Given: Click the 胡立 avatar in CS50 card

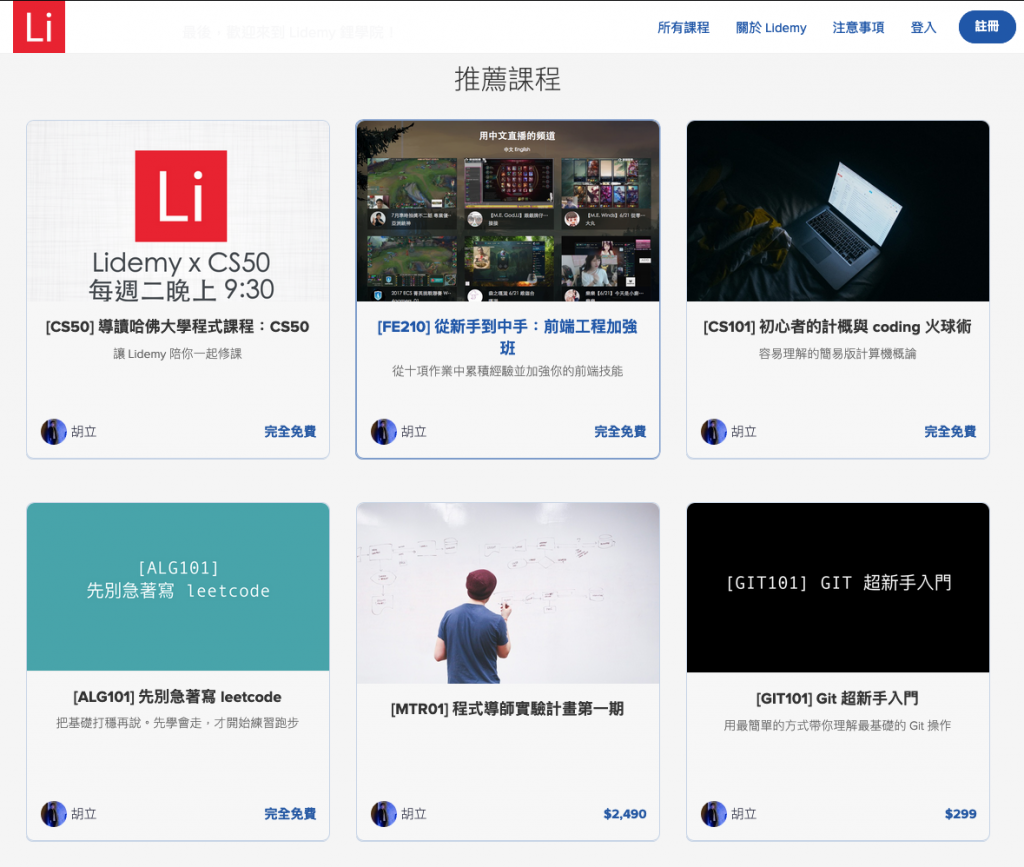Looking at the screenshot, I should [x=54, y=432].
